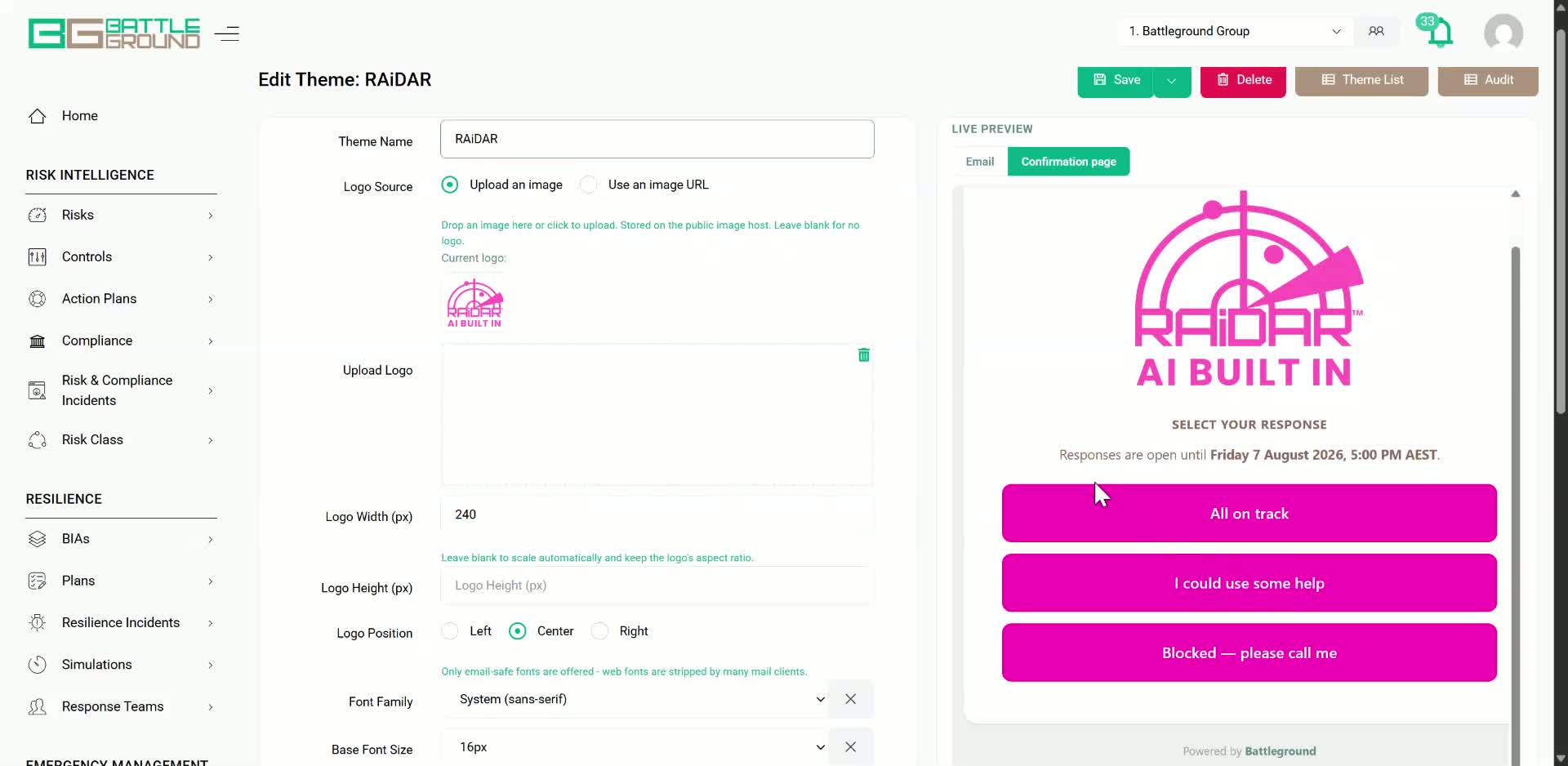Expand the Action Plans chevron
The width and height of the screenshot is (1568, 766).
[x=211, y=299]
